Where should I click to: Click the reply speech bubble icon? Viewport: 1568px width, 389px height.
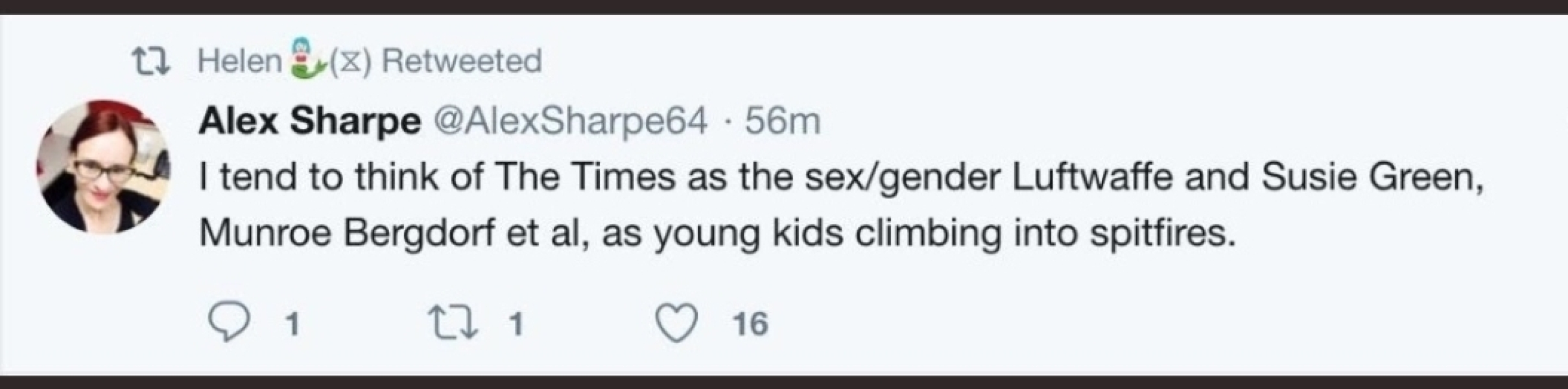(228, 323)
